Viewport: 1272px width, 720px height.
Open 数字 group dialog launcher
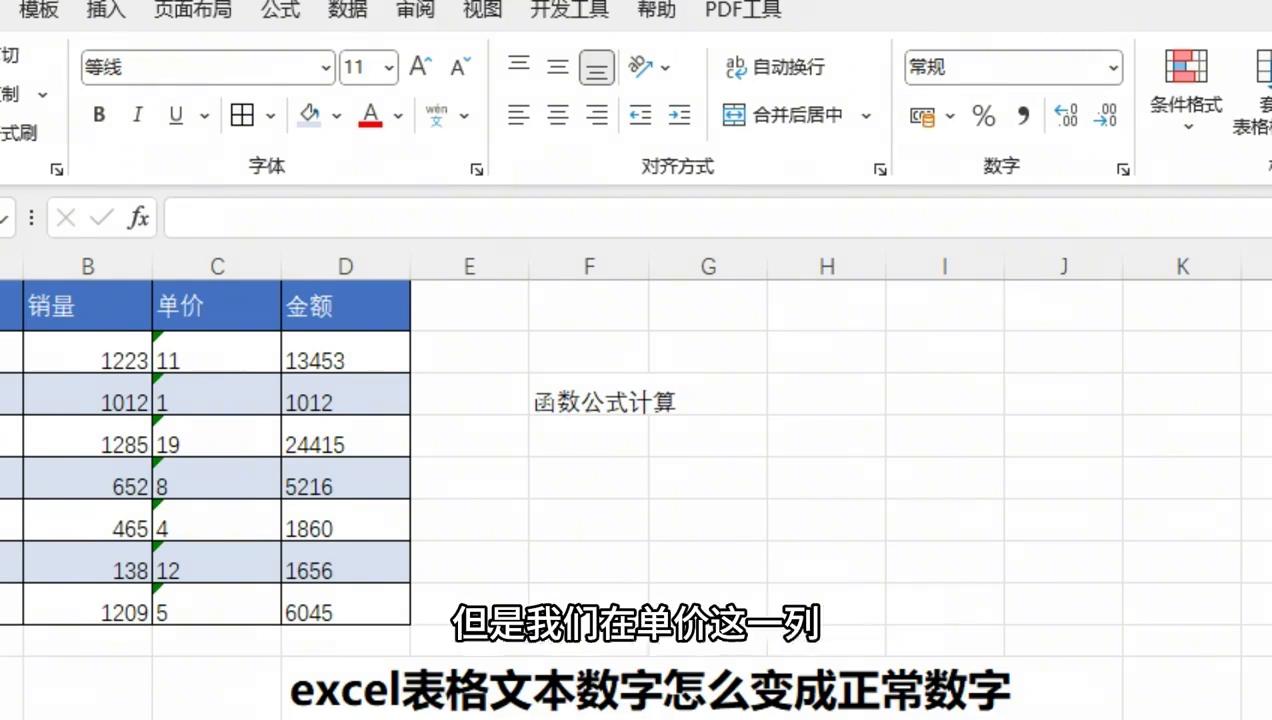click(1123, 169)
